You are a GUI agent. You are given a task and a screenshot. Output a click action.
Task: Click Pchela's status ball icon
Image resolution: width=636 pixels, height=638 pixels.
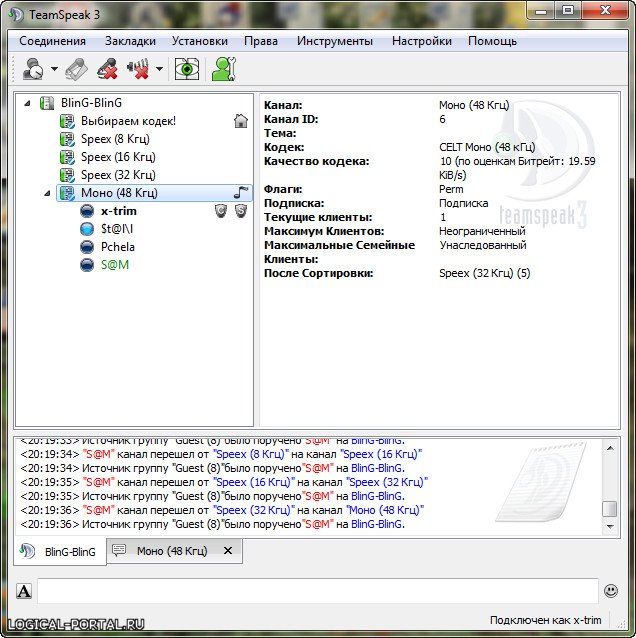[87, 247]
